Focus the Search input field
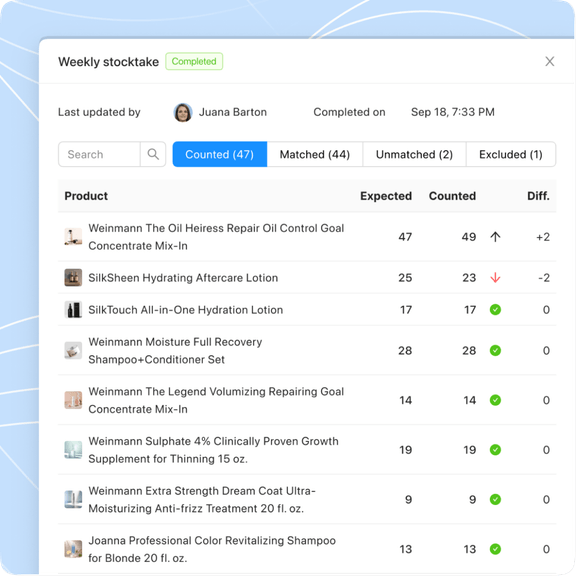The image size is (576, 576). point(99,154)
